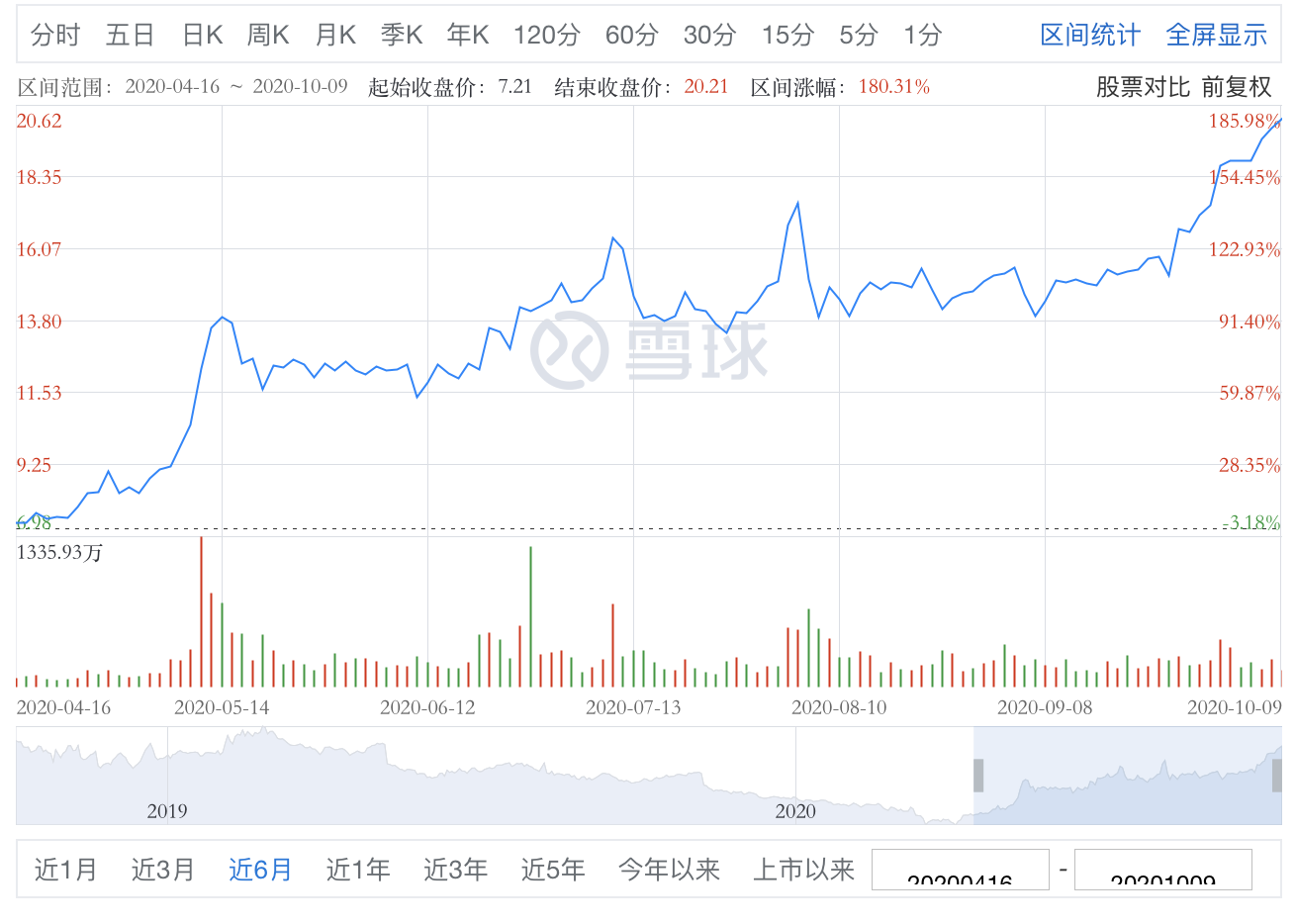Screen dimensions: 1296x924
Task: Open 全屏显示 fullscreen mode
Action: click(x=1217, y=36)
